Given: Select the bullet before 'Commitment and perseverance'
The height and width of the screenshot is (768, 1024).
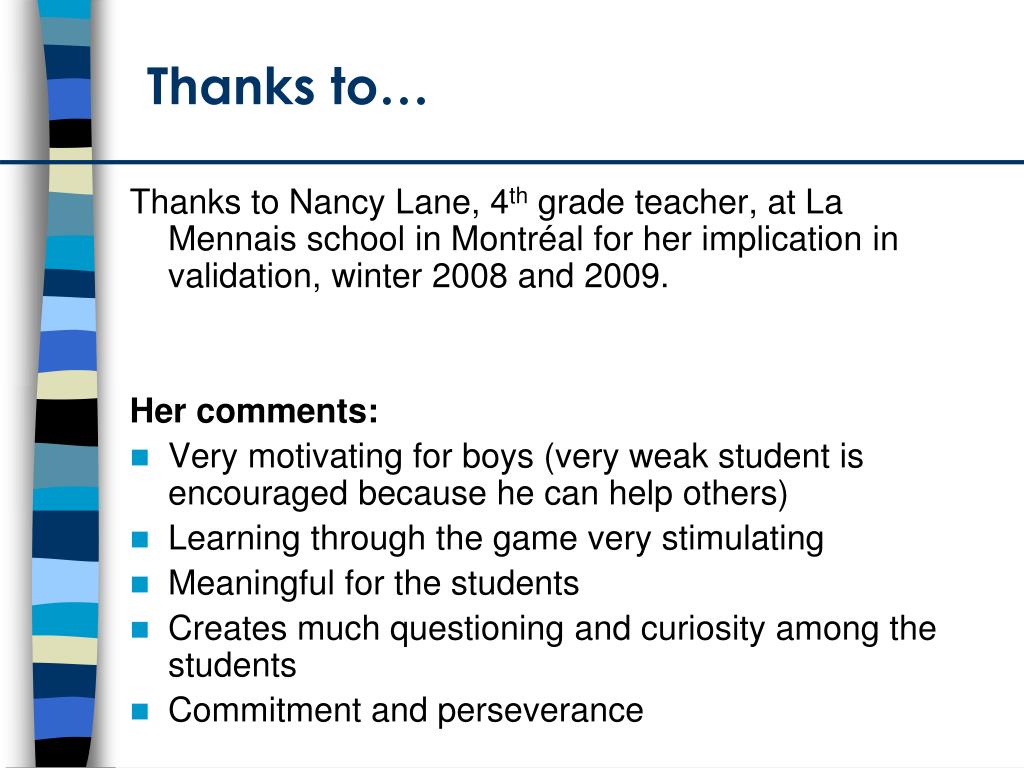Looking at the screenshot, I should [140, 711].
